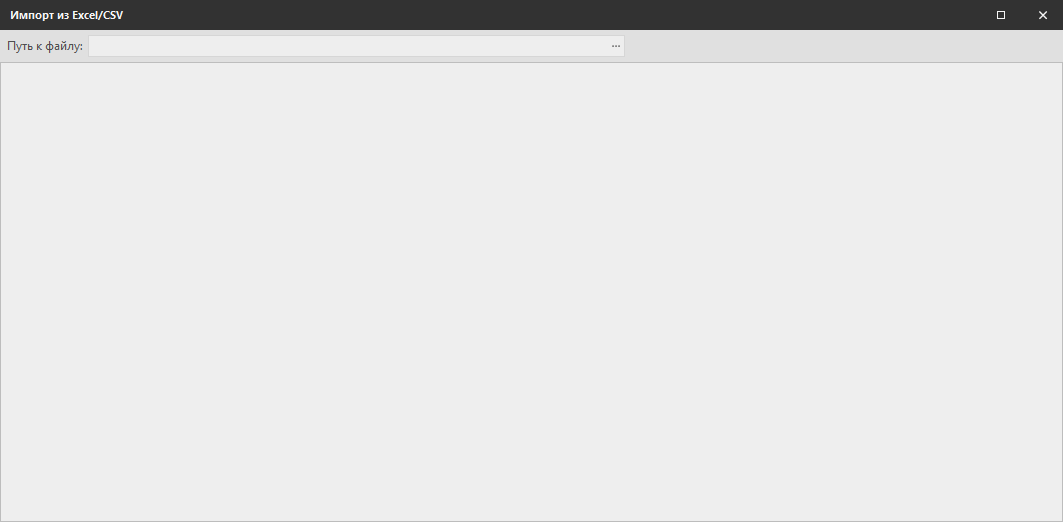Activate the ellipsis button inside path field

point(616,46)
